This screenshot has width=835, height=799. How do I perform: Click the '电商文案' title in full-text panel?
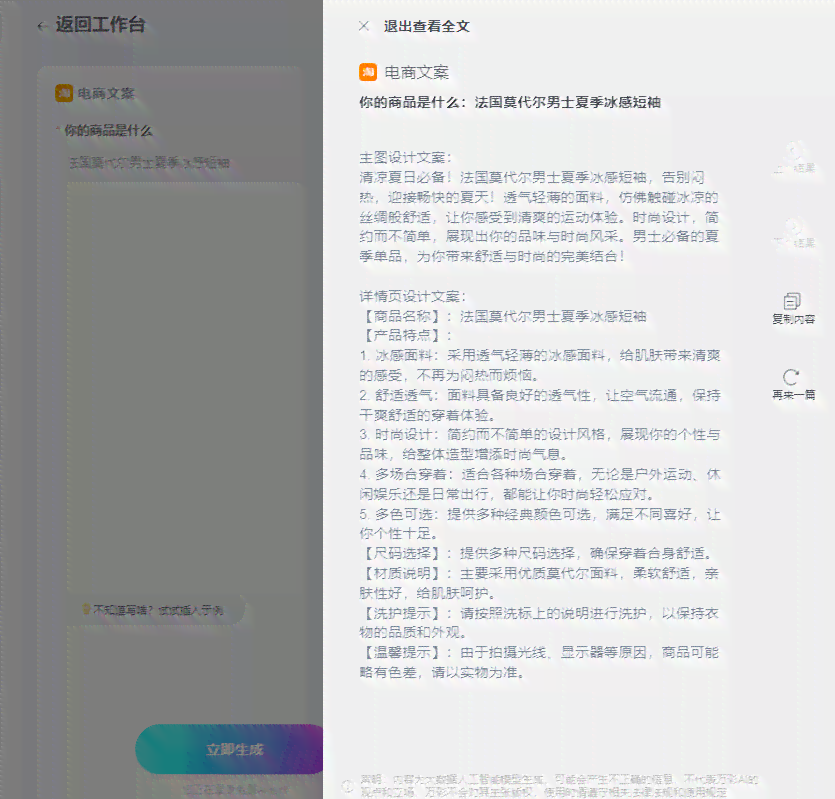416,72
